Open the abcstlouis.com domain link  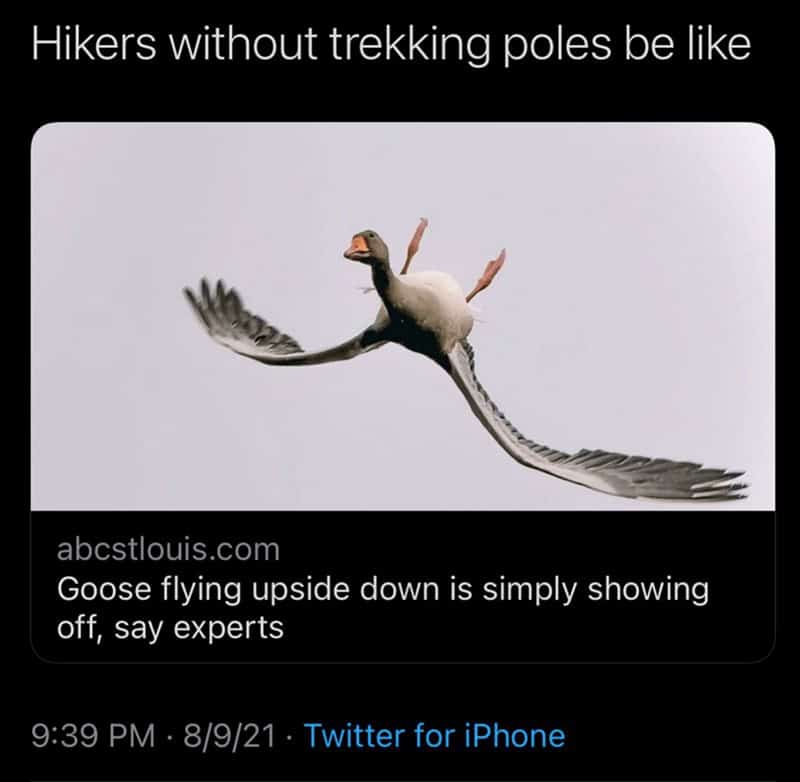coord(169,549)
